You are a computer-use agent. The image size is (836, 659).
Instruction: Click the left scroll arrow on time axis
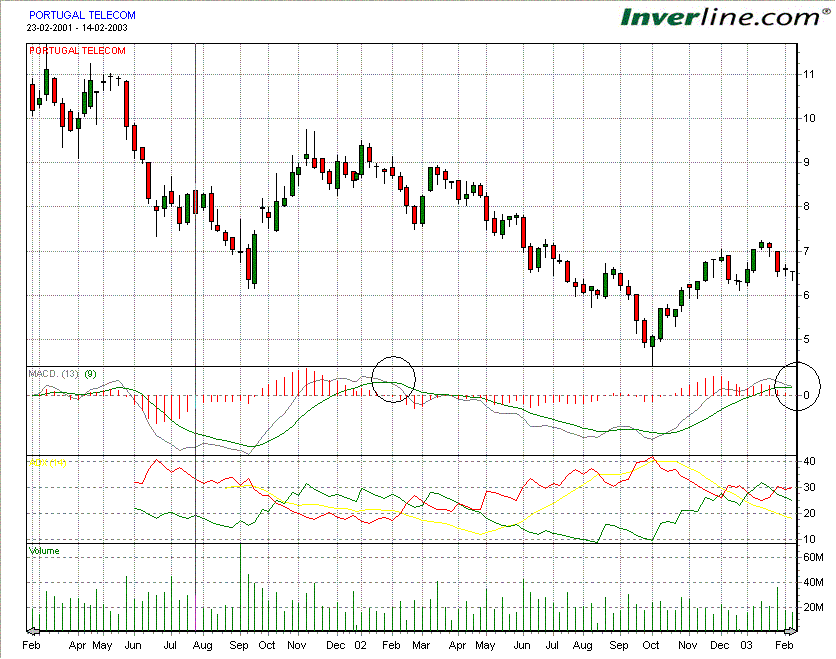(x=33, y=632)
